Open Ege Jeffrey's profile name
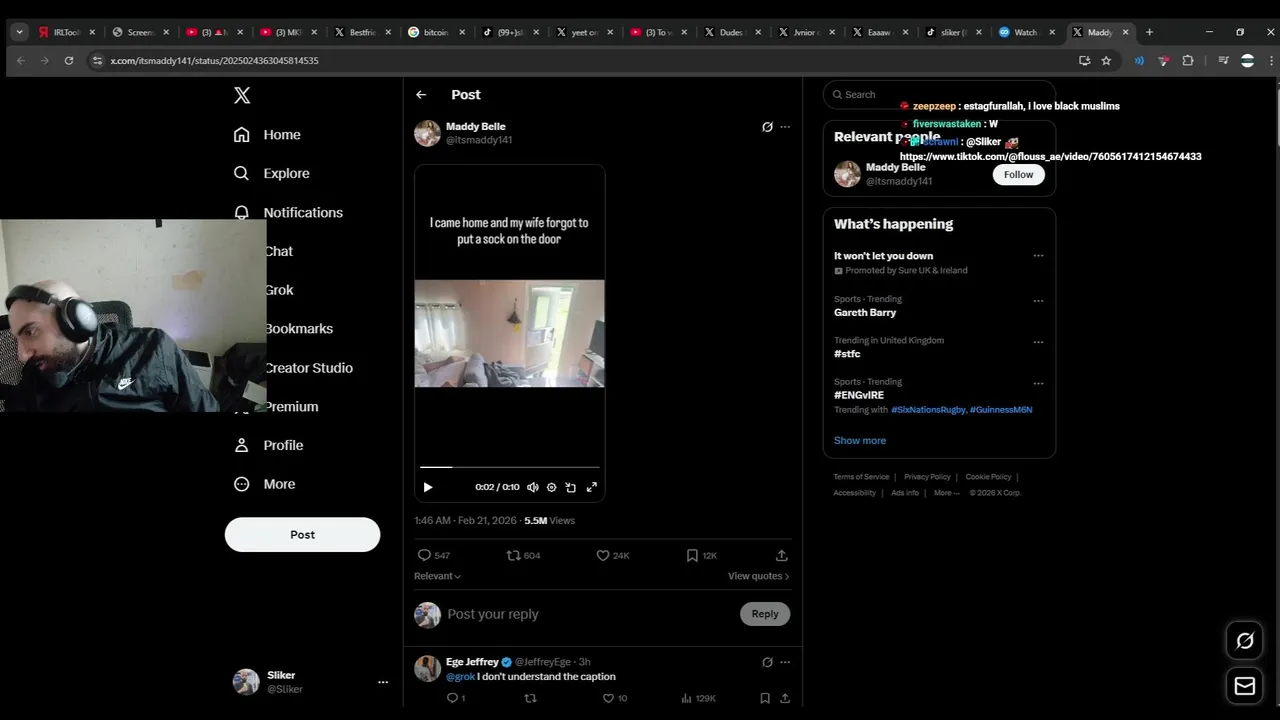The image size is (1280, 720). pyautogui.click(x=472, y=662)
